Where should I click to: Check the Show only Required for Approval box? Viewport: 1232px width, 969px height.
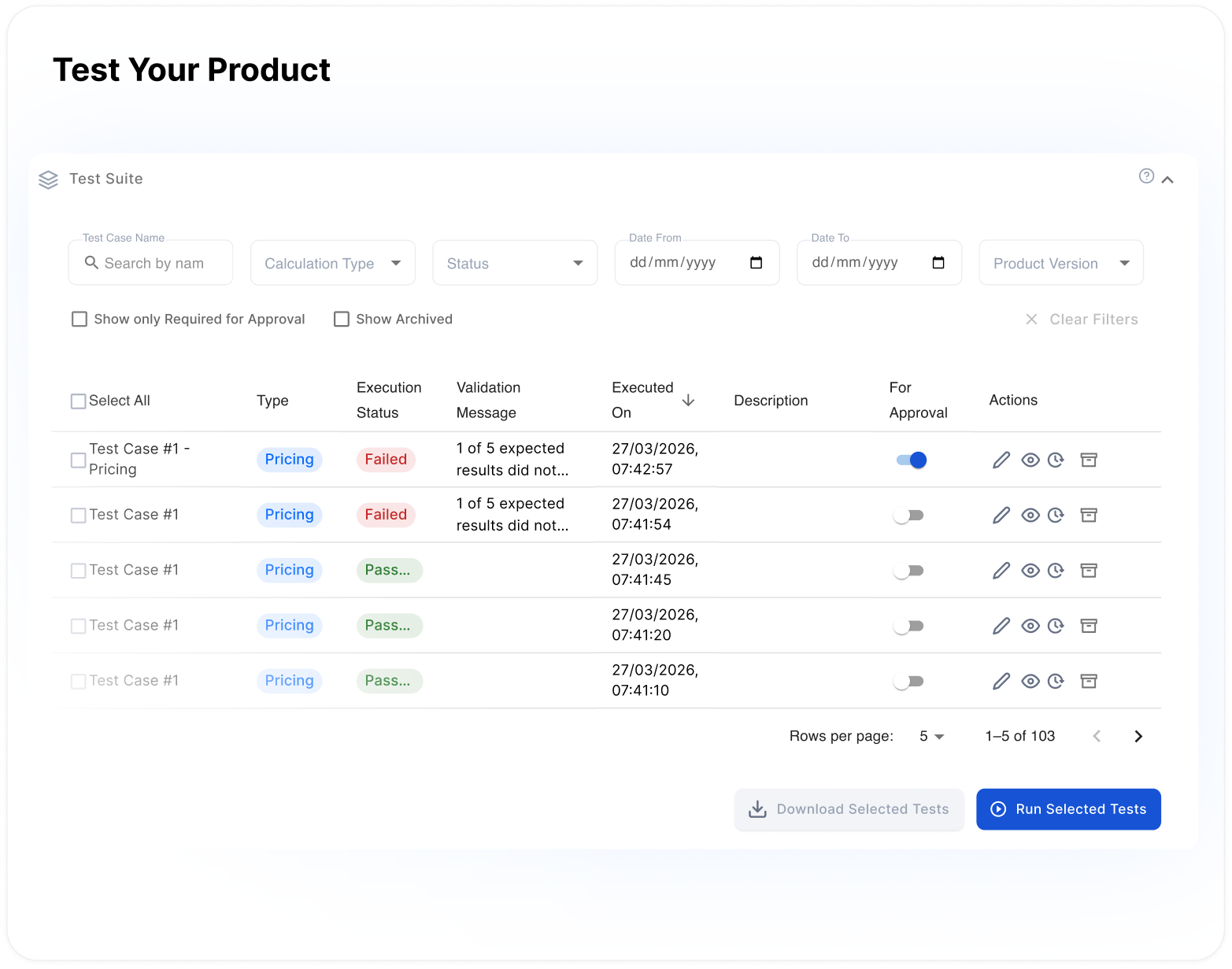coord(80,319)
